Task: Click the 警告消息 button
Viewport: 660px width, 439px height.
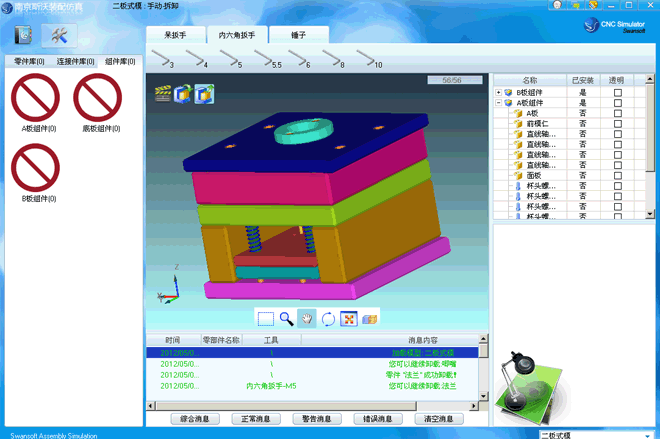Action: (317, 419)
